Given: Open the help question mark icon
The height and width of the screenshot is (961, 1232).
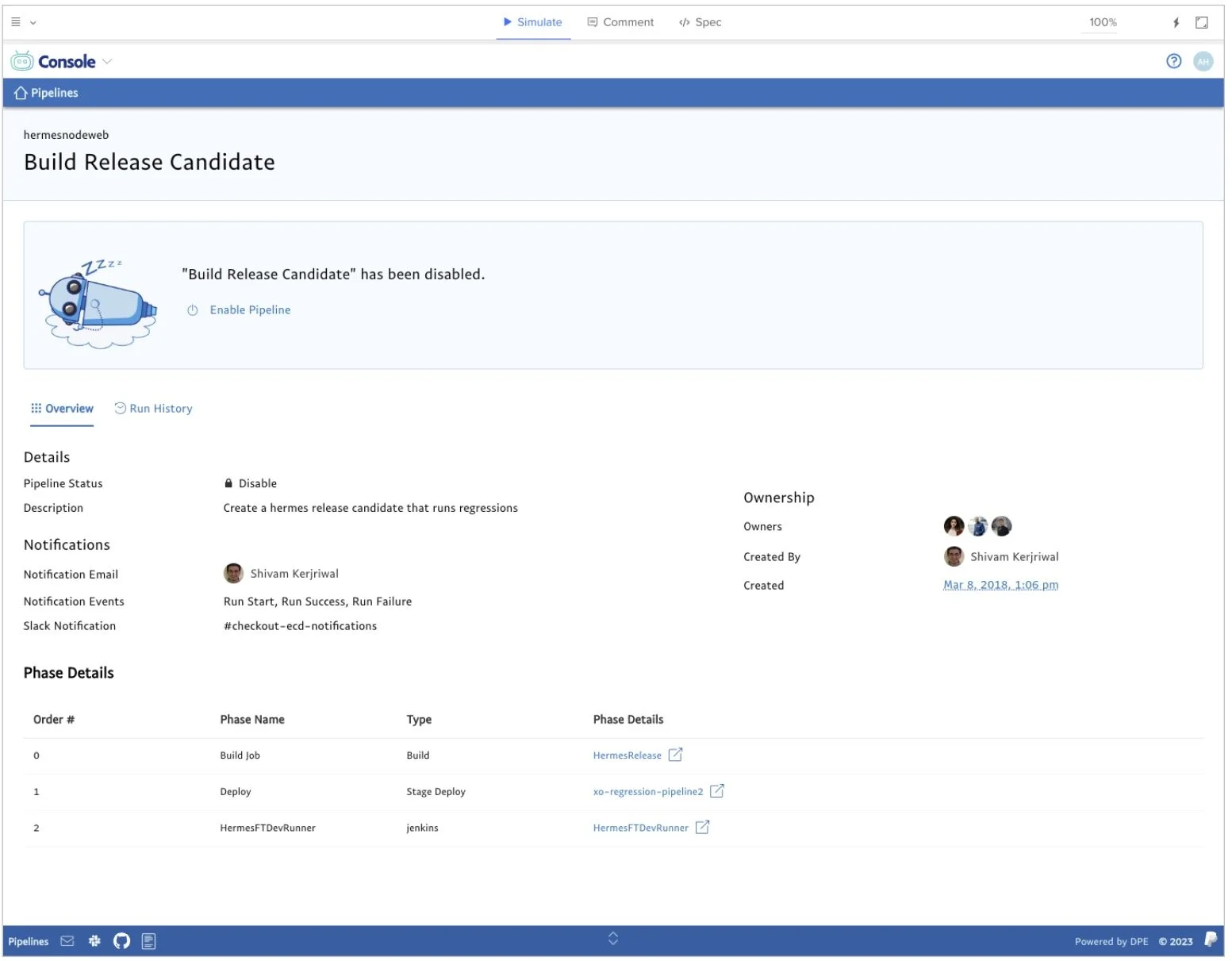Looking at the screenshot, I should pos(1175,61).
